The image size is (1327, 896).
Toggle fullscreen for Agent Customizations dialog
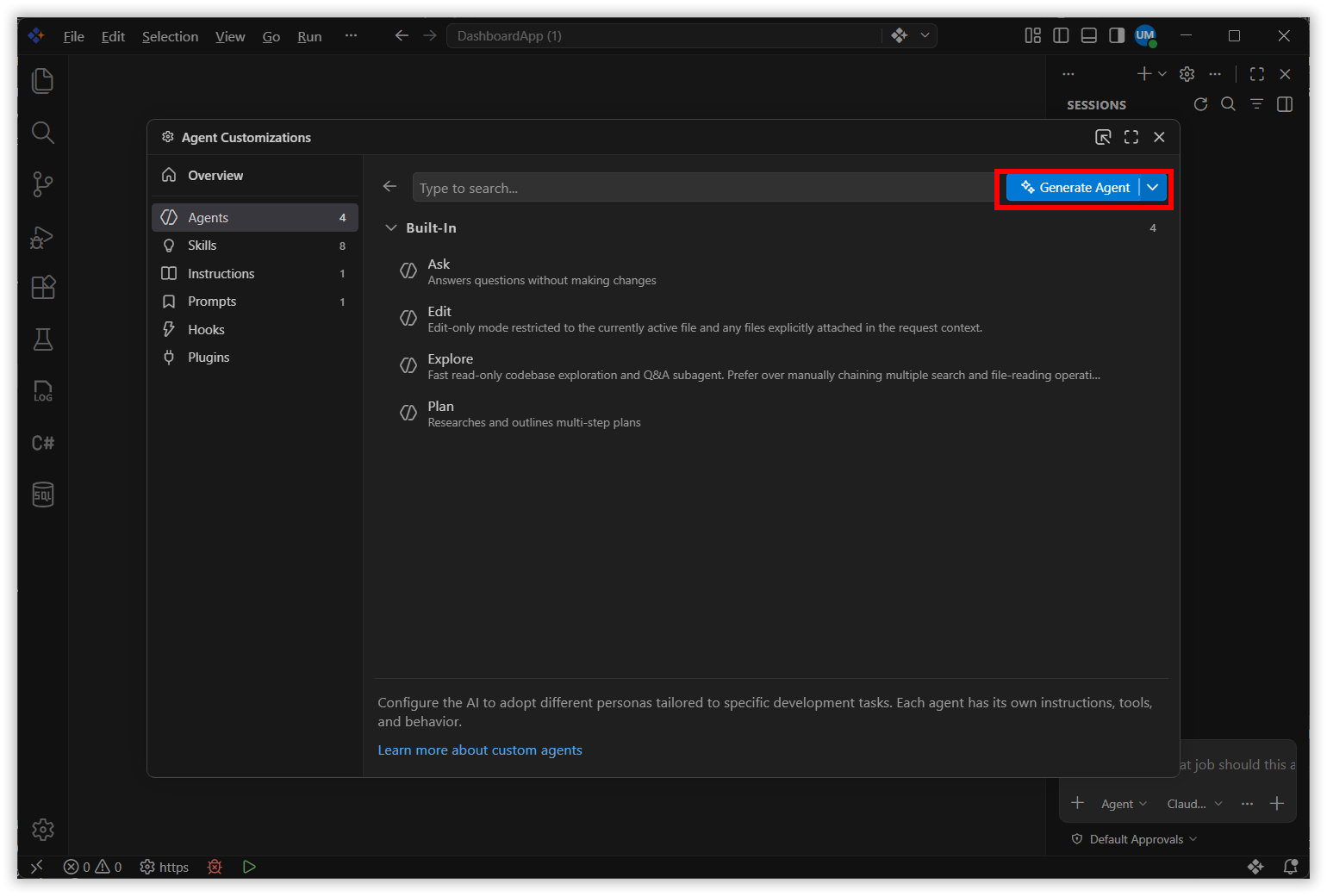coord(1131,137)
